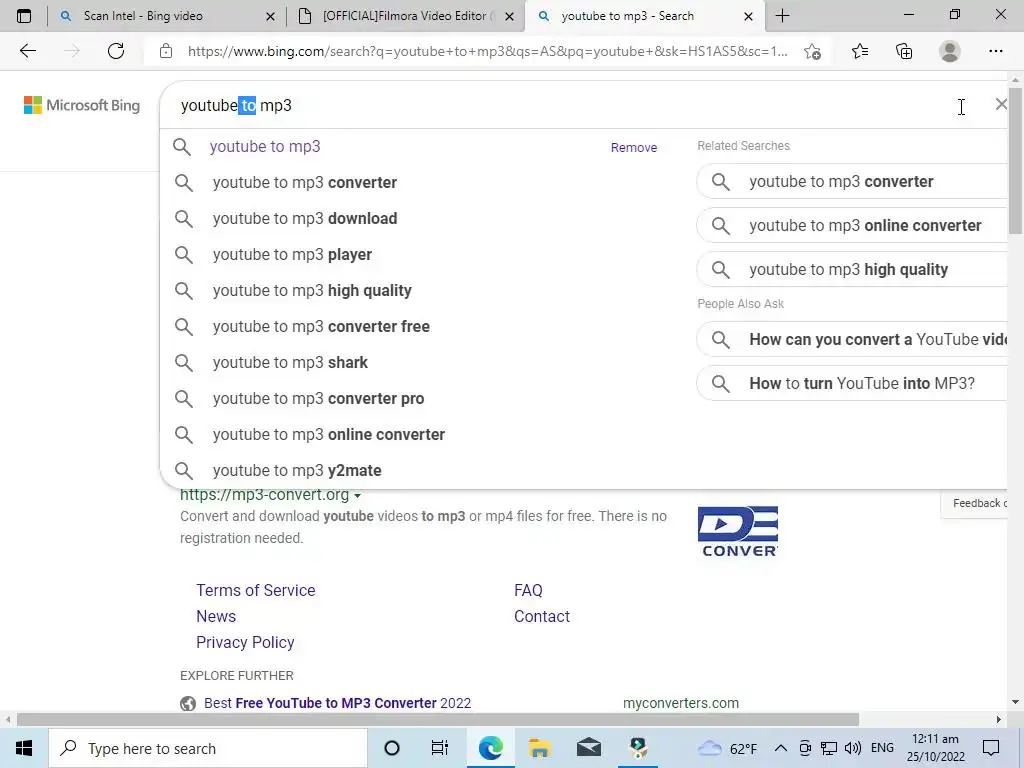
Task: Go to Microsoft Bing home logo
Action: [82, 105]
